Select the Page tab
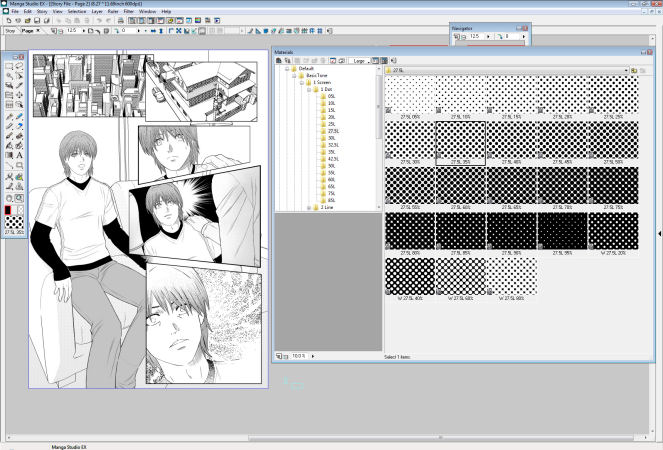663x450 pixels. pyautogui.click(x=28, y=31)
